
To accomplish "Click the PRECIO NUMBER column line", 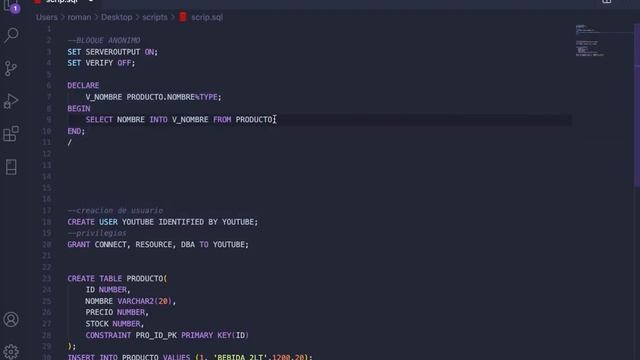I will pyautogui.click(x=117, y=312).
